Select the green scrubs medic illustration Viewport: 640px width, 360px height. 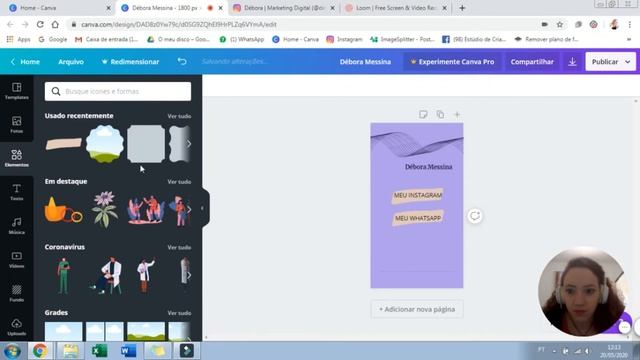click(x=63, y=276)
